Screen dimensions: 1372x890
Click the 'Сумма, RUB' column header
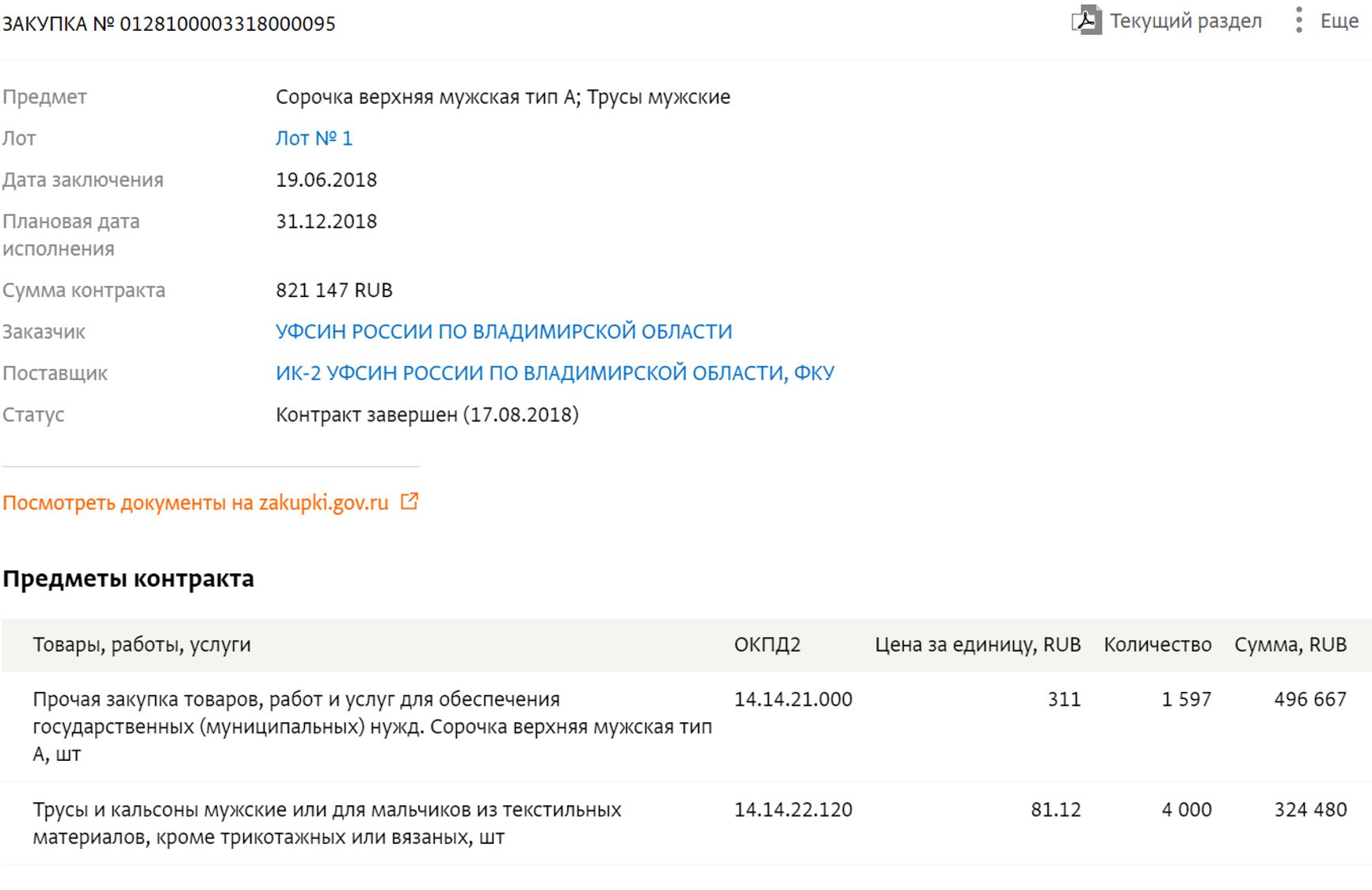[x=1290, y=645]
